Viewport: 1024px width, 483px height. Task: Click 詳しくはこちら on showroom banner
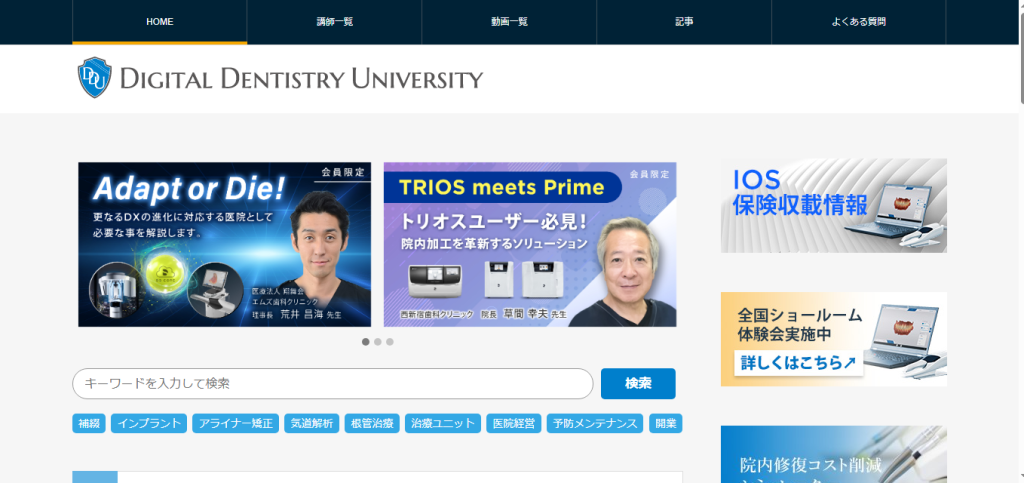pyautogui.click(x=797, y=363)
